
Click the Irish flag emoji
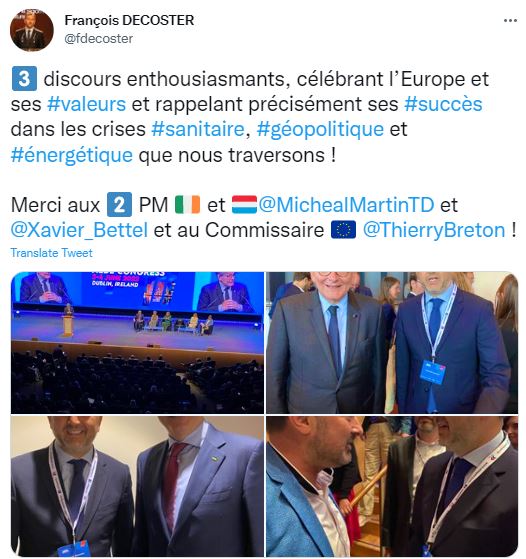pyautogui.click(x=188, y=205)
